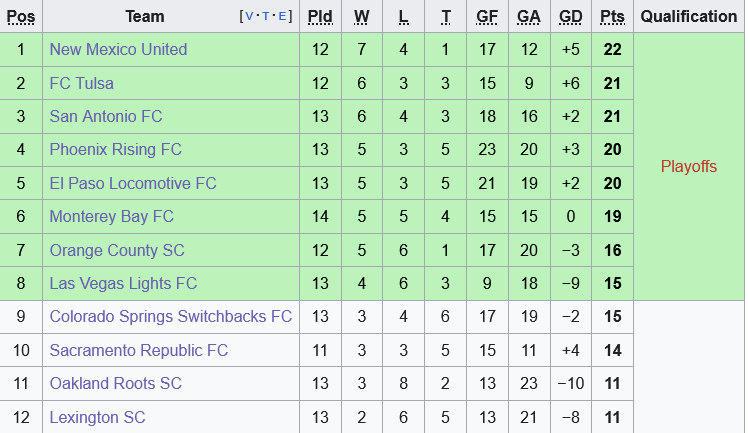Viewport: 748px width, 433px height.
Task: Open the Oakland Roots SC link
Action: (116, 384)
